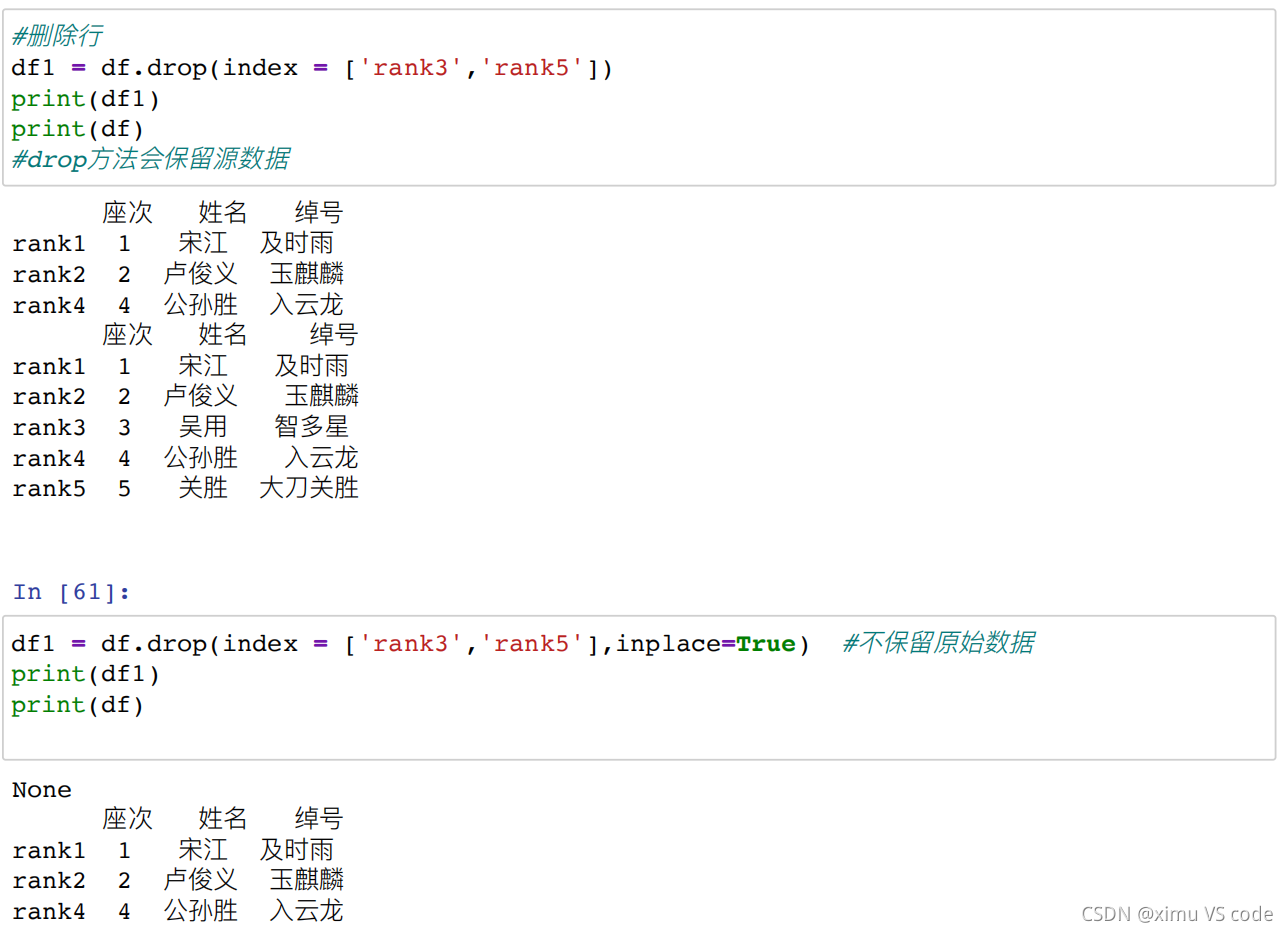Image resolution: width=1288 pixels, height=932 pixels.
Task: Click the "None" output line
Action: (x=42, y=790)
